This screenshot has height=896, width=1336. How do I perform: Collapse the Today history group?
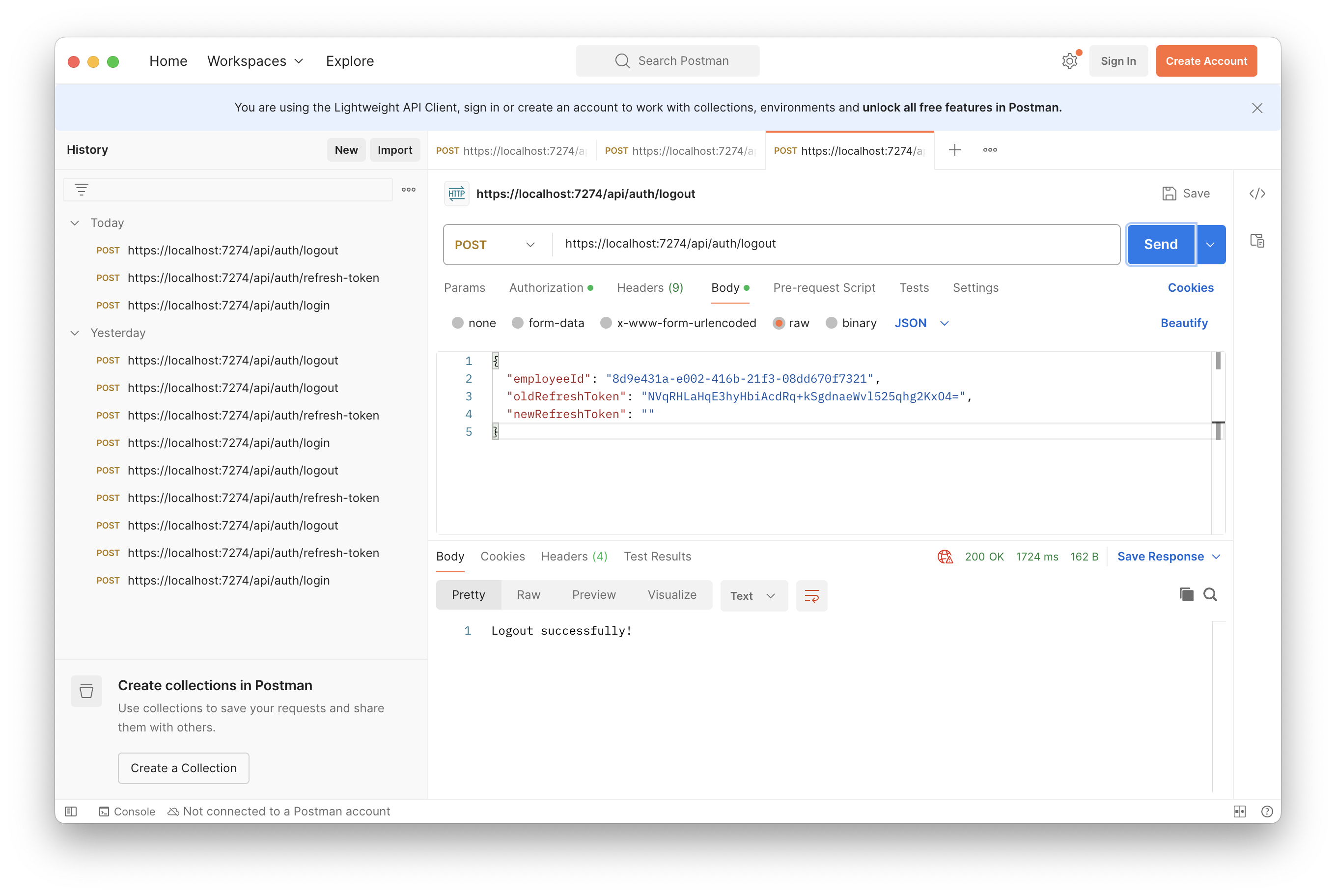[x=75, y=223]
